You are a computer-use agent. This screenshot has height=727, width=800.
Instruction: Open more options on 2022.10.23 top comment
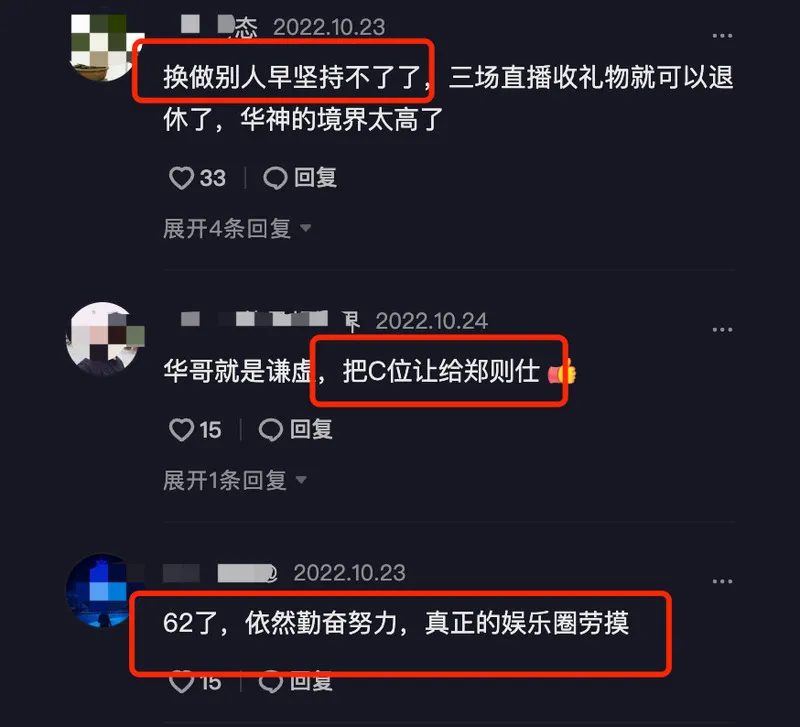[x=722, y=36]
